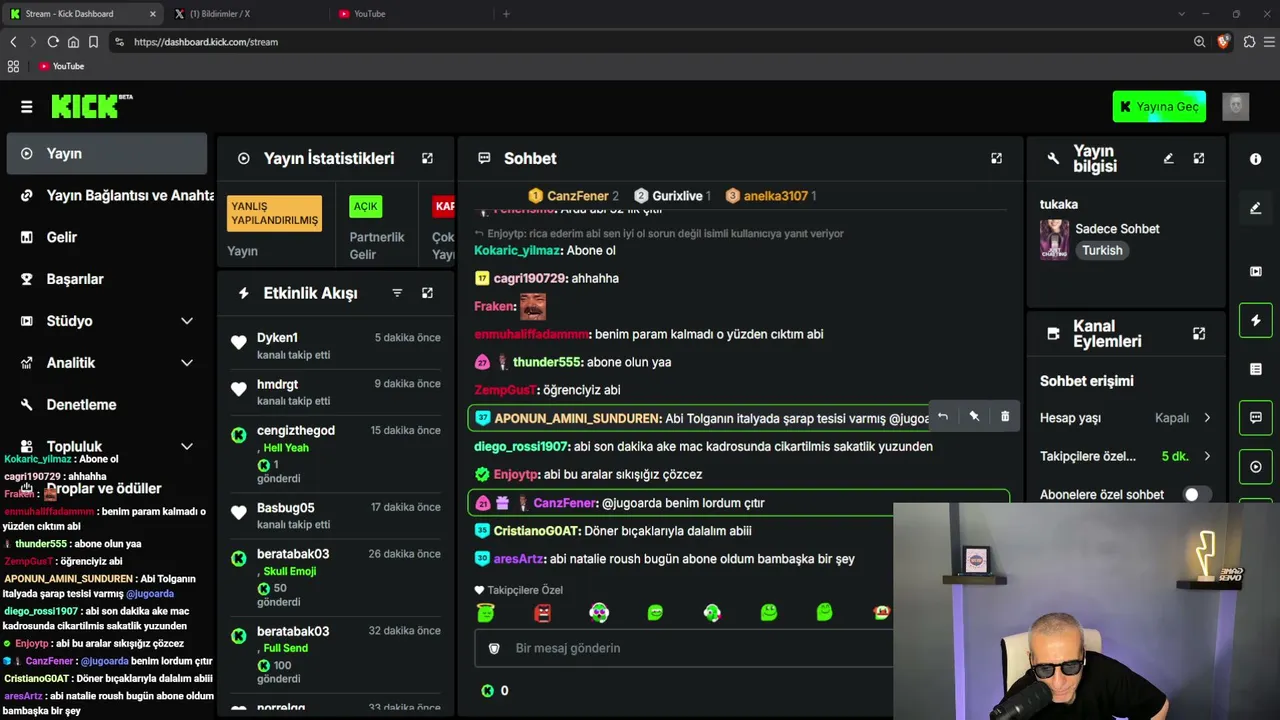This screenshot has width=1280, height=720.
Task: Toggle the list widget icon in right rail
Action: [x=1256, y=369]
